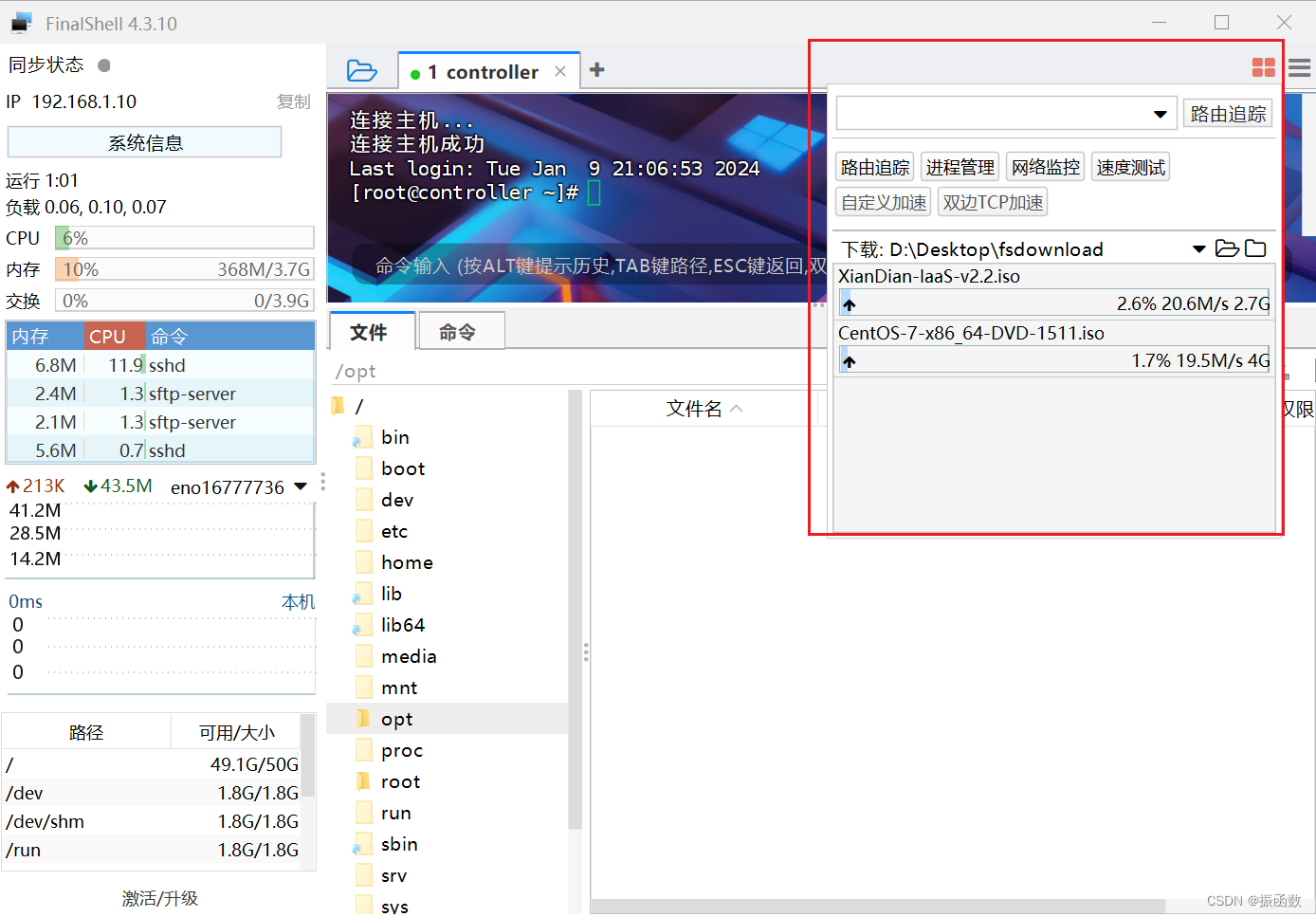Screen dimensions: 1316x917
Task: Switch to the 文件 tab
Action: click(x=372, y=332)
